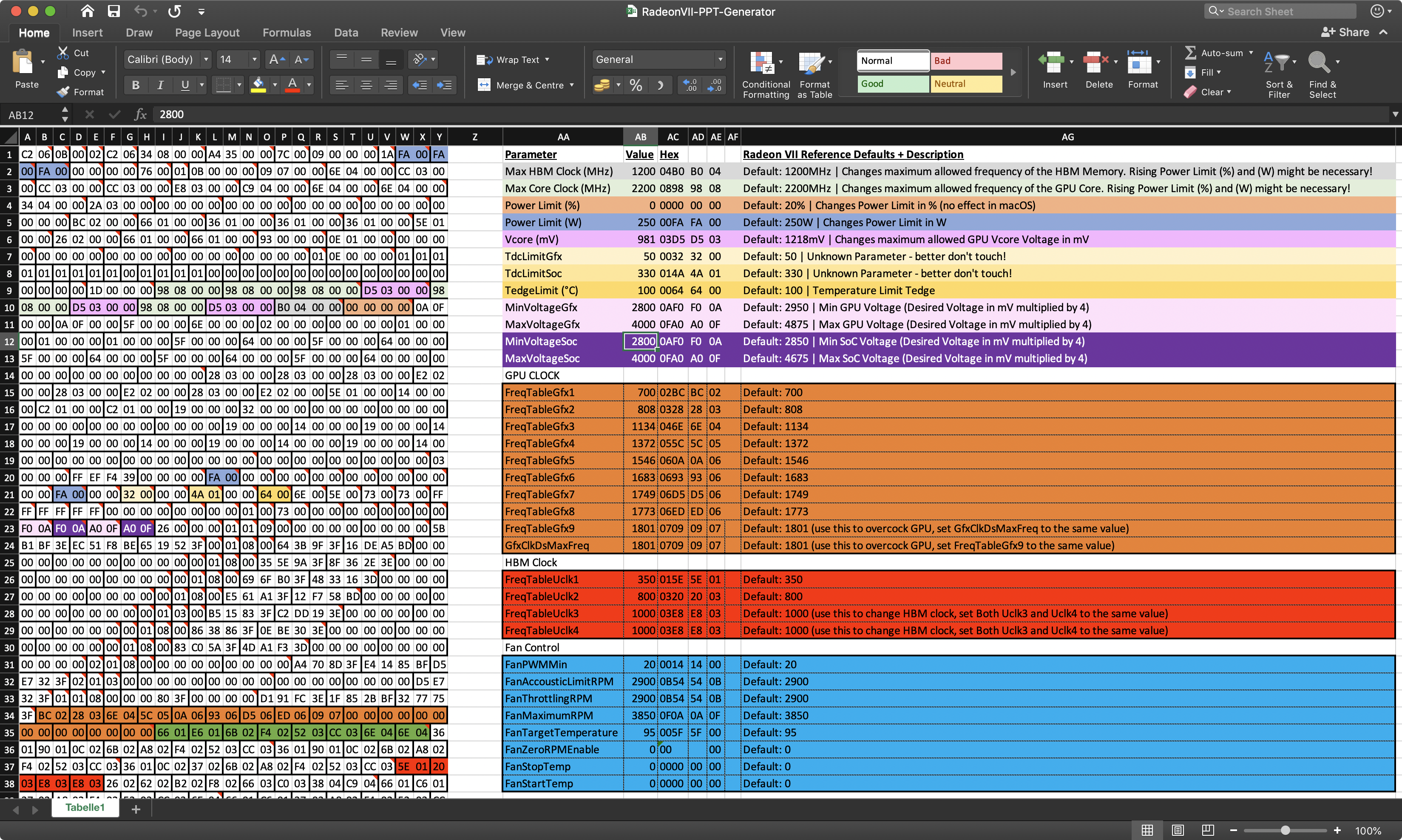1402x840 pixels.
Task: Click the Paste clipboard icon
Action: [23, 62]
